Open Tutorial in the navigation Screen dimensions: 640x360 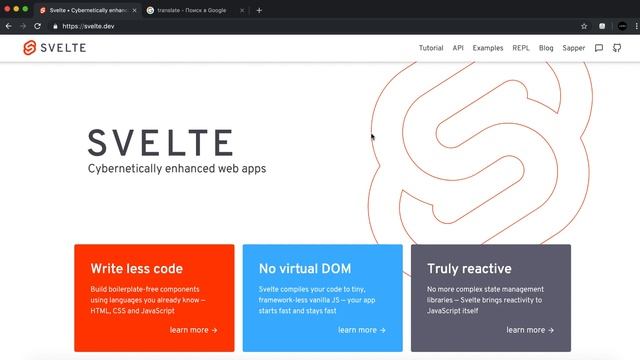[x=431, y=48]
